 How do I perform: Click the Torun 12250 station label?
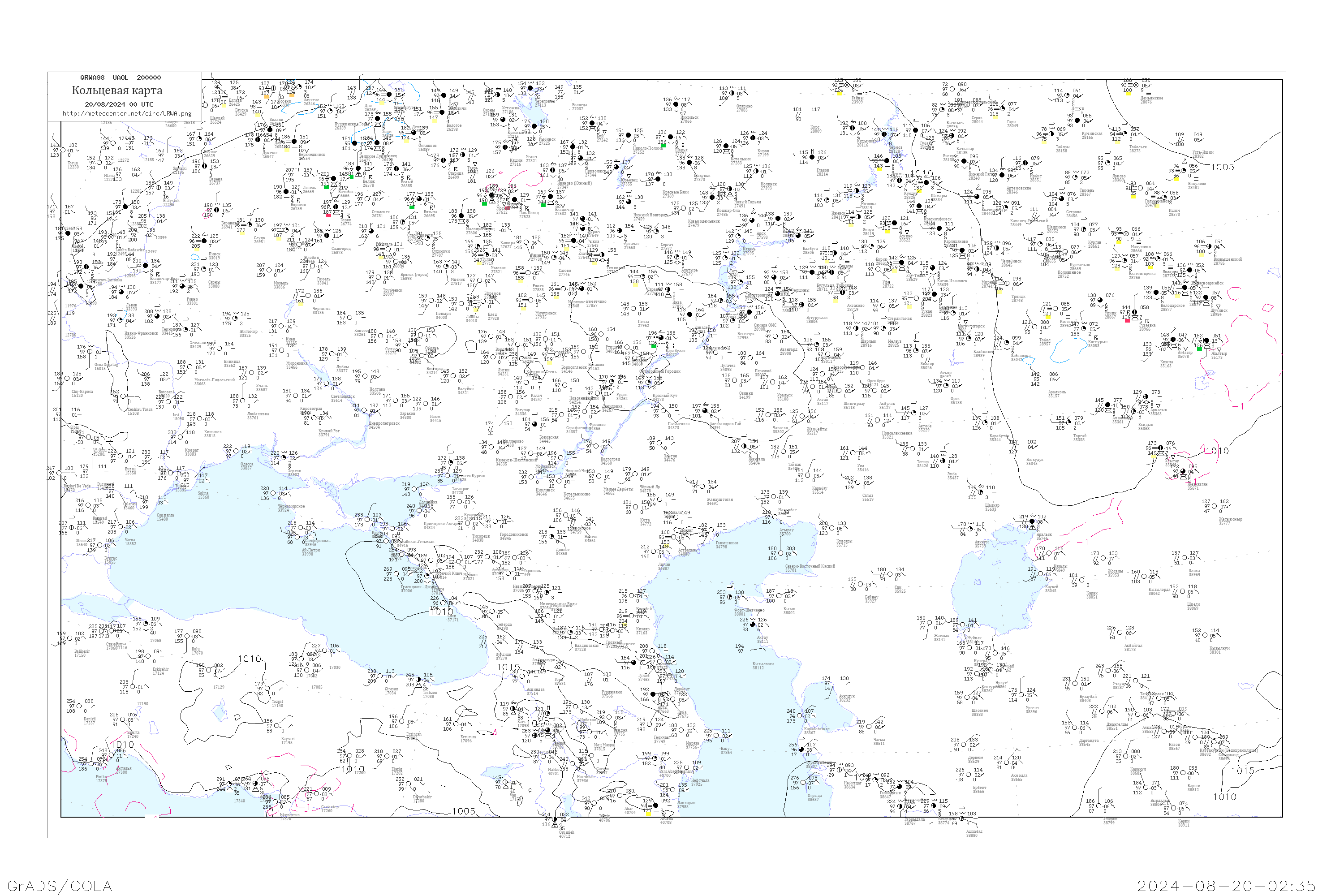click(73, 164)
